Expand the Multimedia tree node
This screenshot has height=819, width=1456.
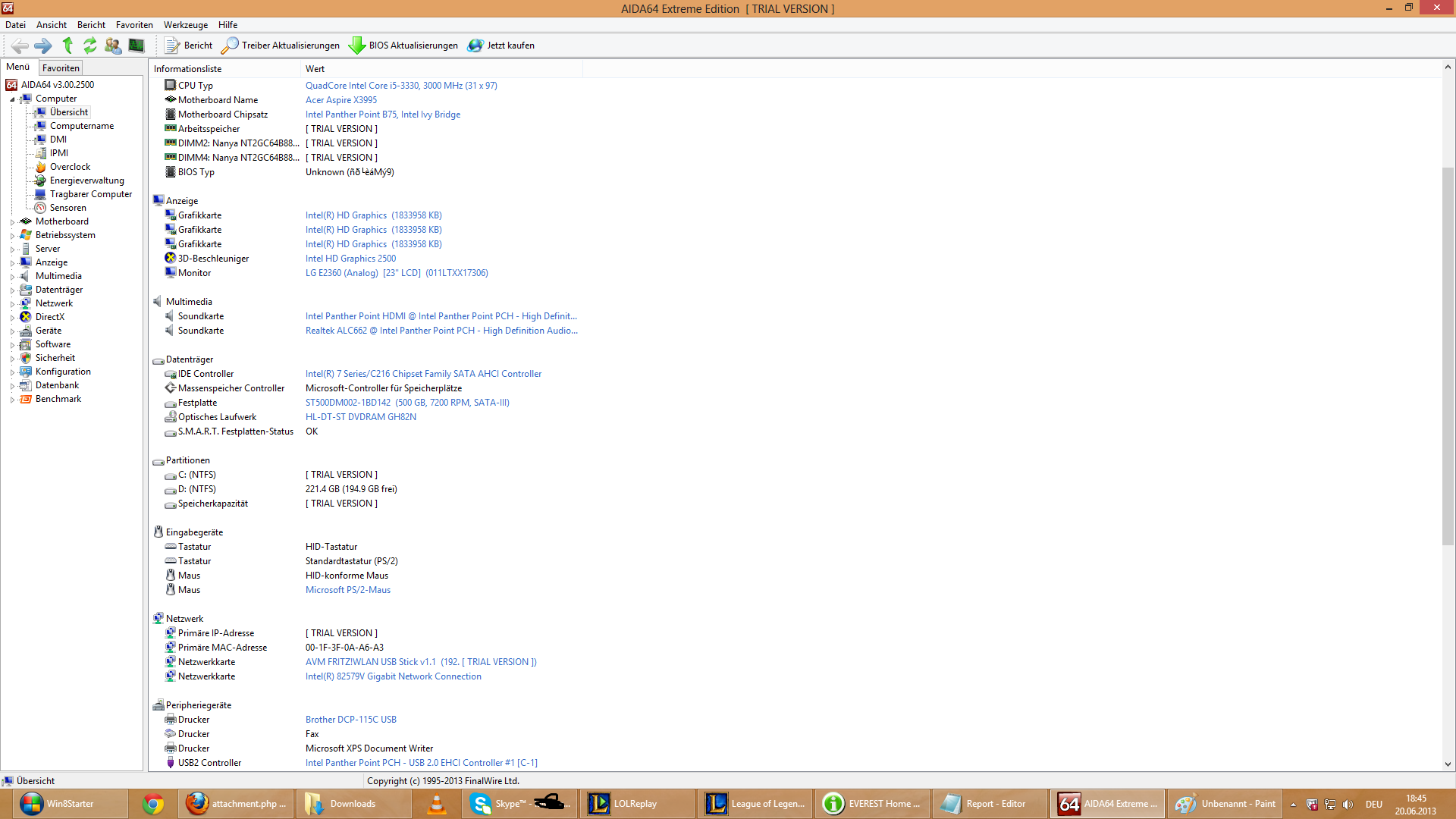coord(12,277)
